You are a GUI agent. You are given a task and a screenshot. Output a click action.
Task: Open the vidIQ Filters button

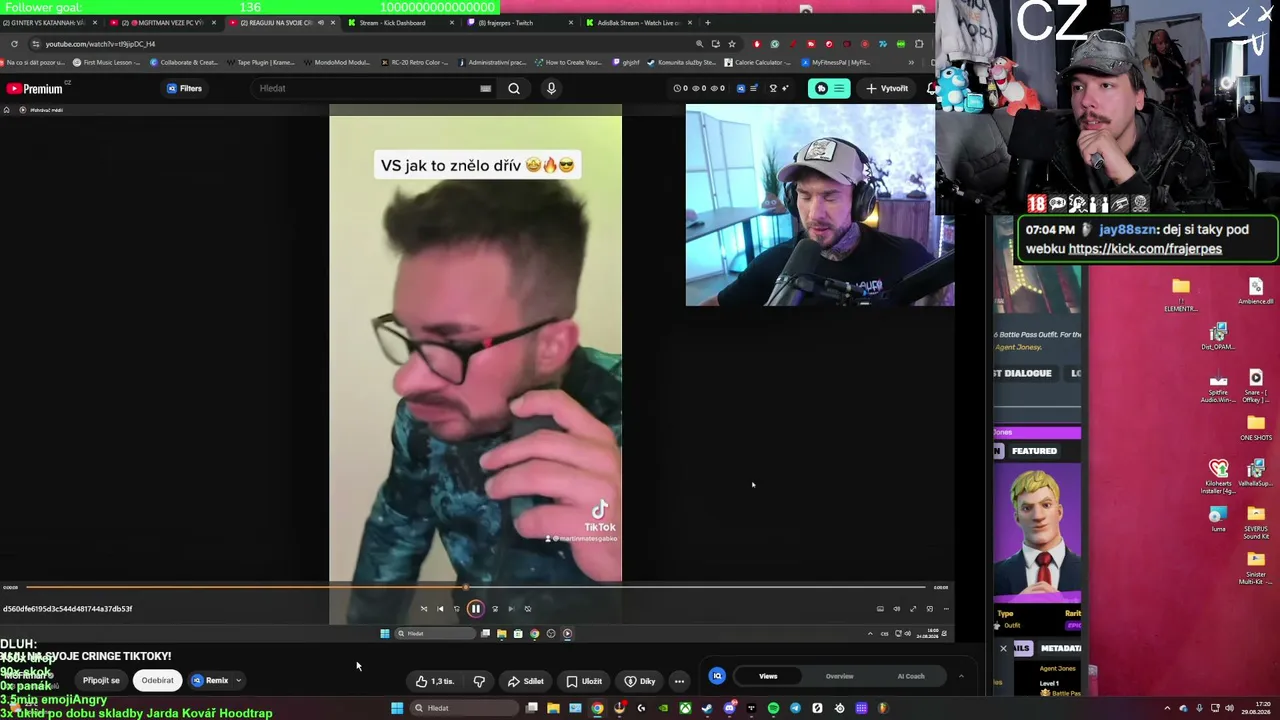coord(184,88)
